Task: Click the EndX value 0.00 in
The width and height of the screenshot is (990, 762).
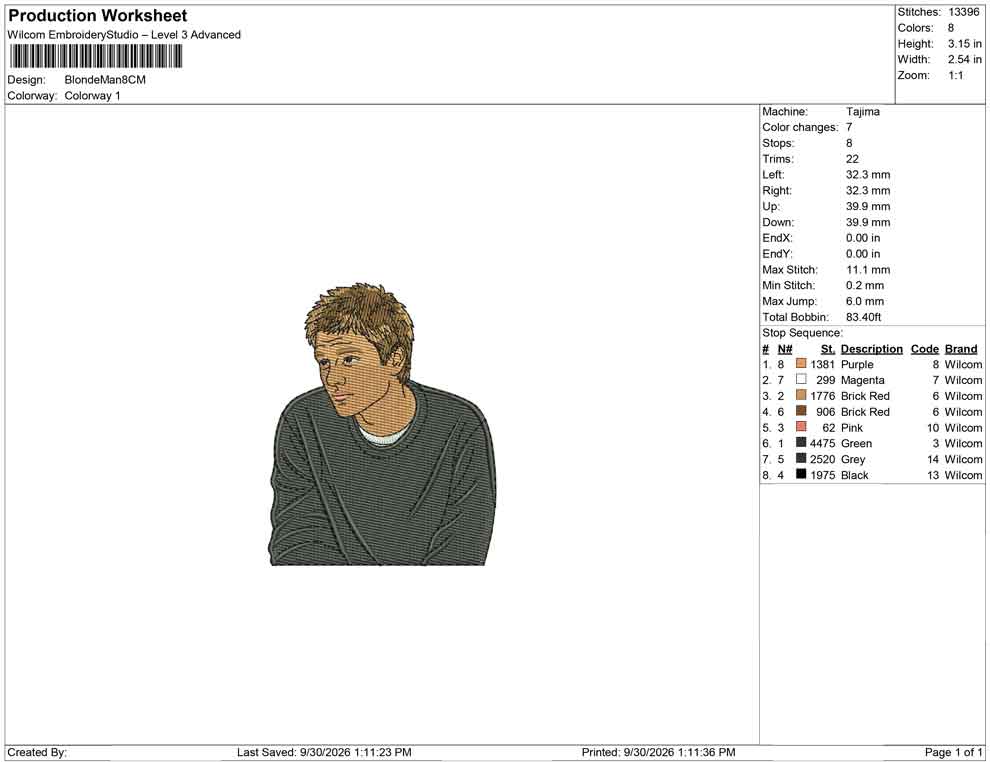Action: 863,238
